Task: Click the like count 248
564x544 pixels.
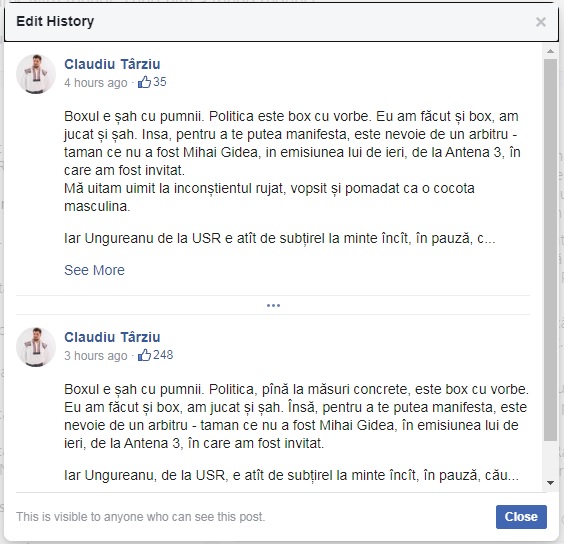Action: (163, 355)
